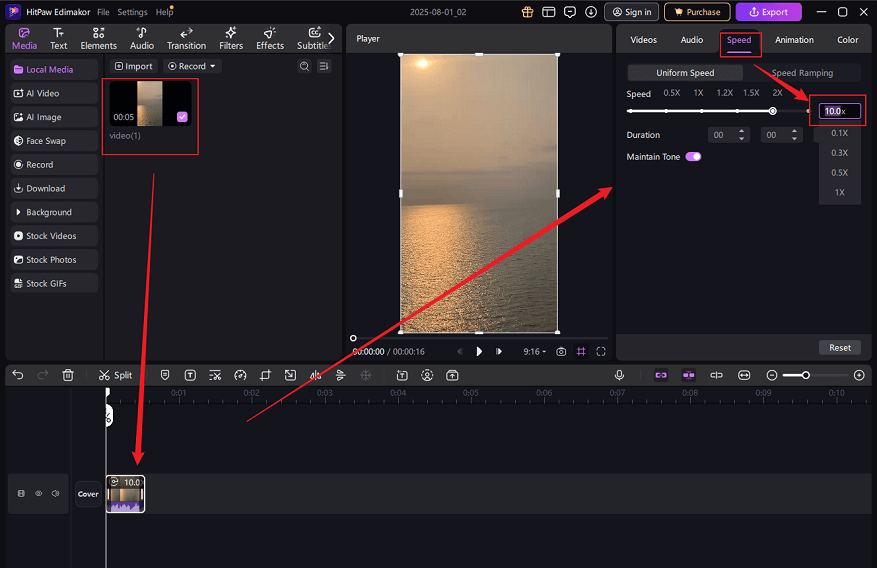
Task: Click the Sign in button
Action: pyautogui.click(x=632, y=12)
